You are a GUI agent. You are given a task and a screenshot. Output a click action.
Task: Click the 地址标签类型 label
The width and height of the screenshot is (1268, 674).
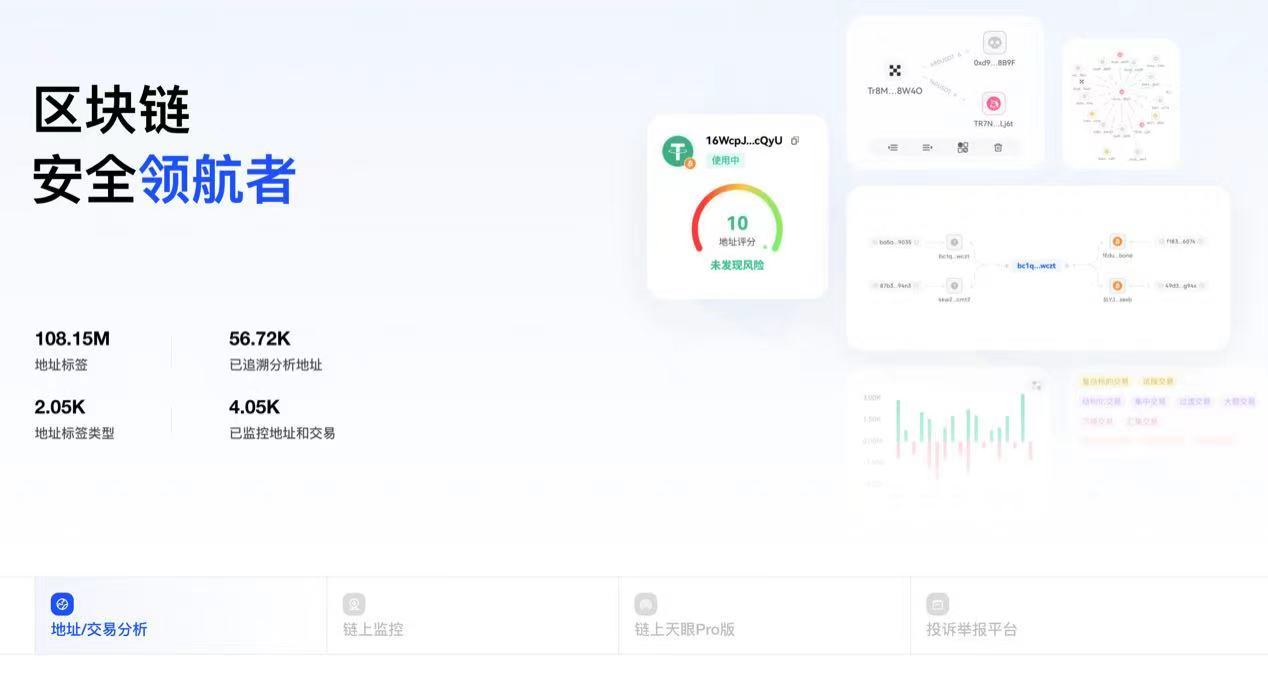click(75, 433)
